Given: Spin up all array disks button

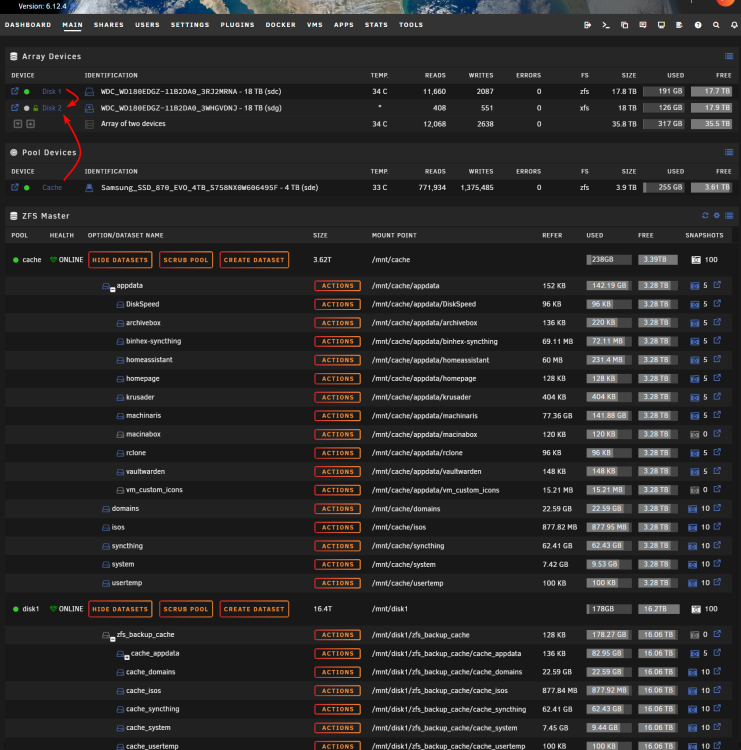Looking at the screenshot, I should (31, 124).
